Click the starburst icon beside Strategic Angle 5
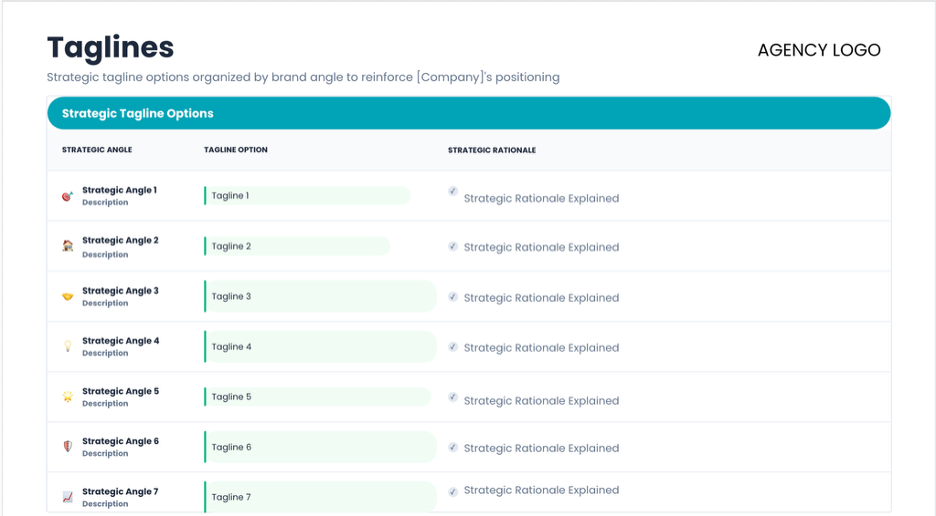Image resolution: width=936 pixels, height=516 pixels. (67, 397)
